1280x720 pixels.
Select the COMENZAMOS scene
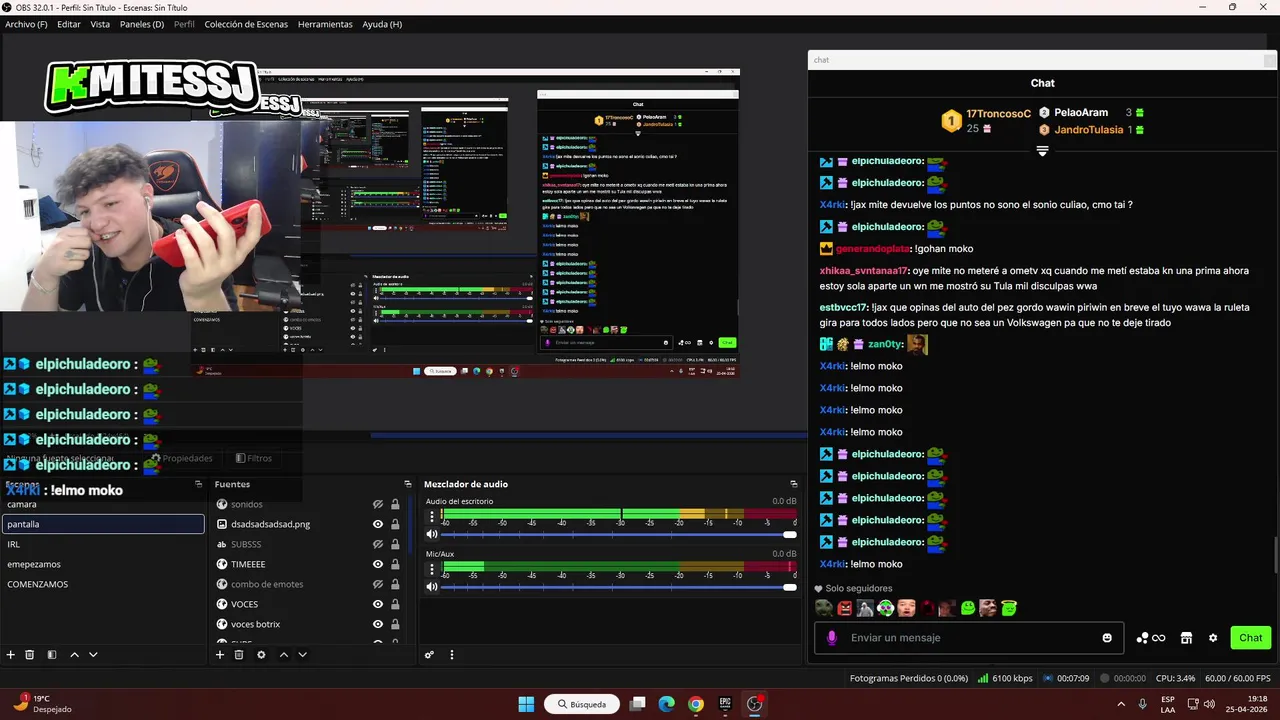[102, 584]
